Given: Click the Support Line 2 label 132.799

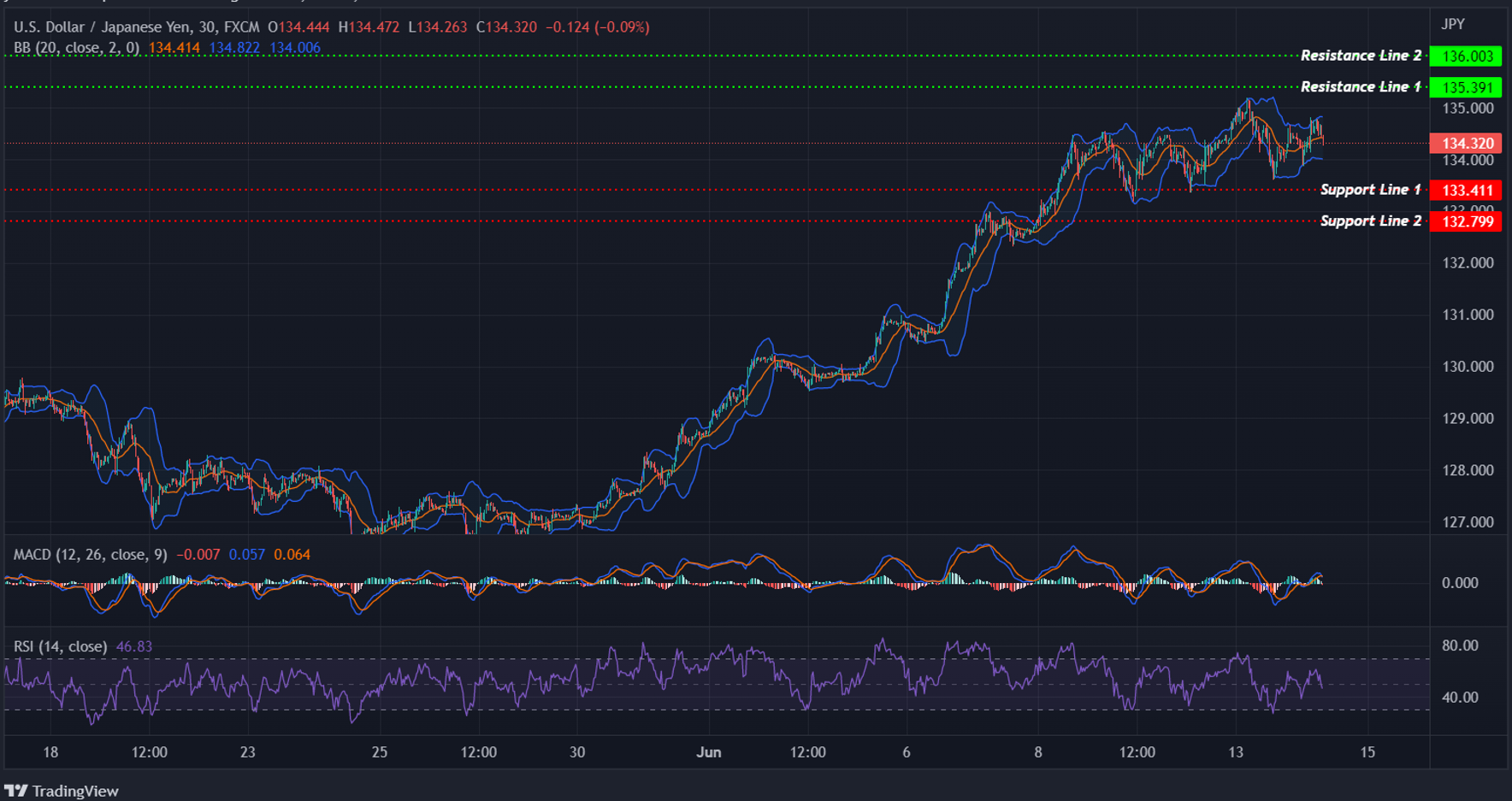Looking at the screenshot, I should (x=1465, y=221).
